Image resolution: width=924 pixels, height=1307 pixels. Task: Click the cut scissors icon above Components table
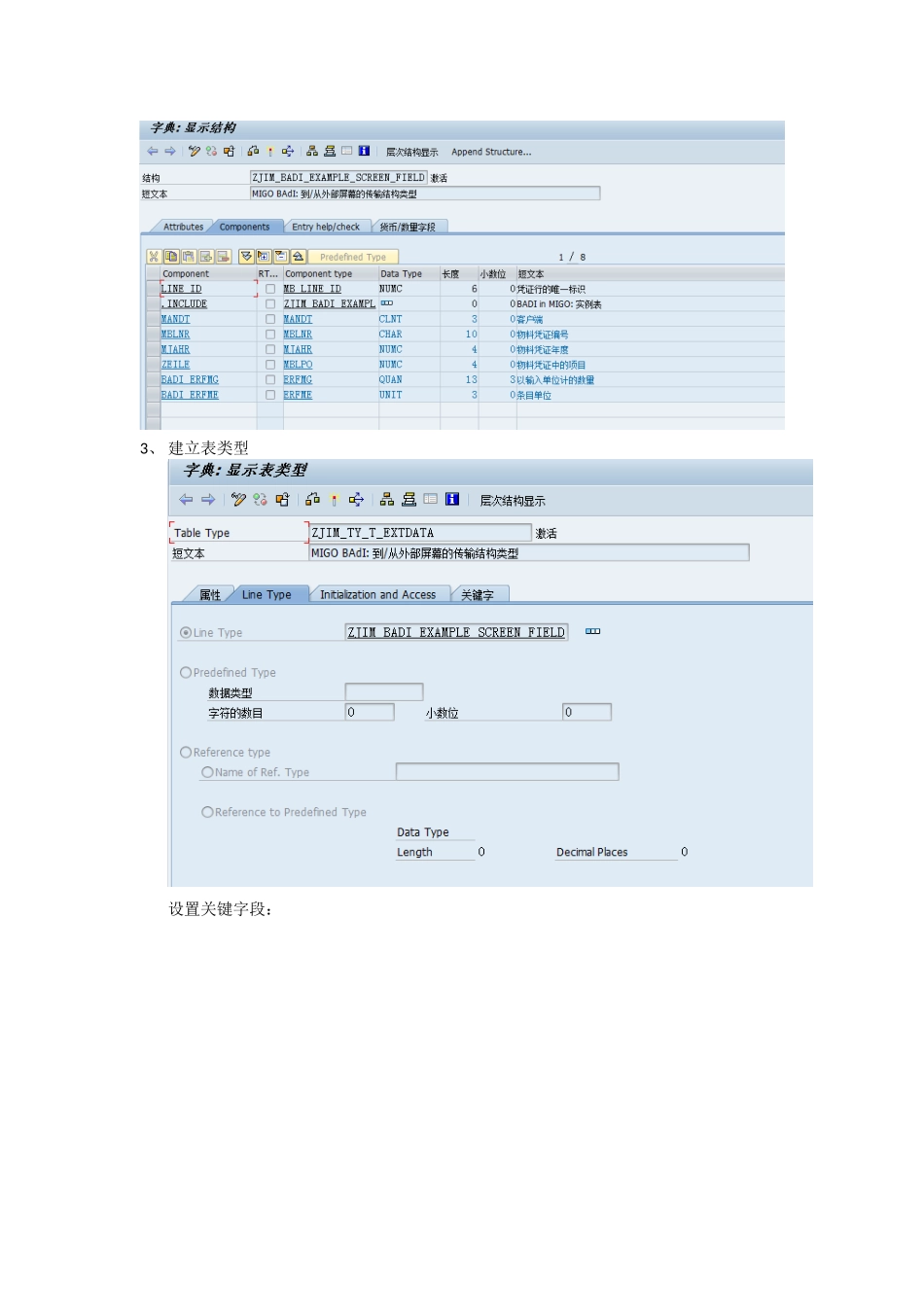click(x=154, y=257)
